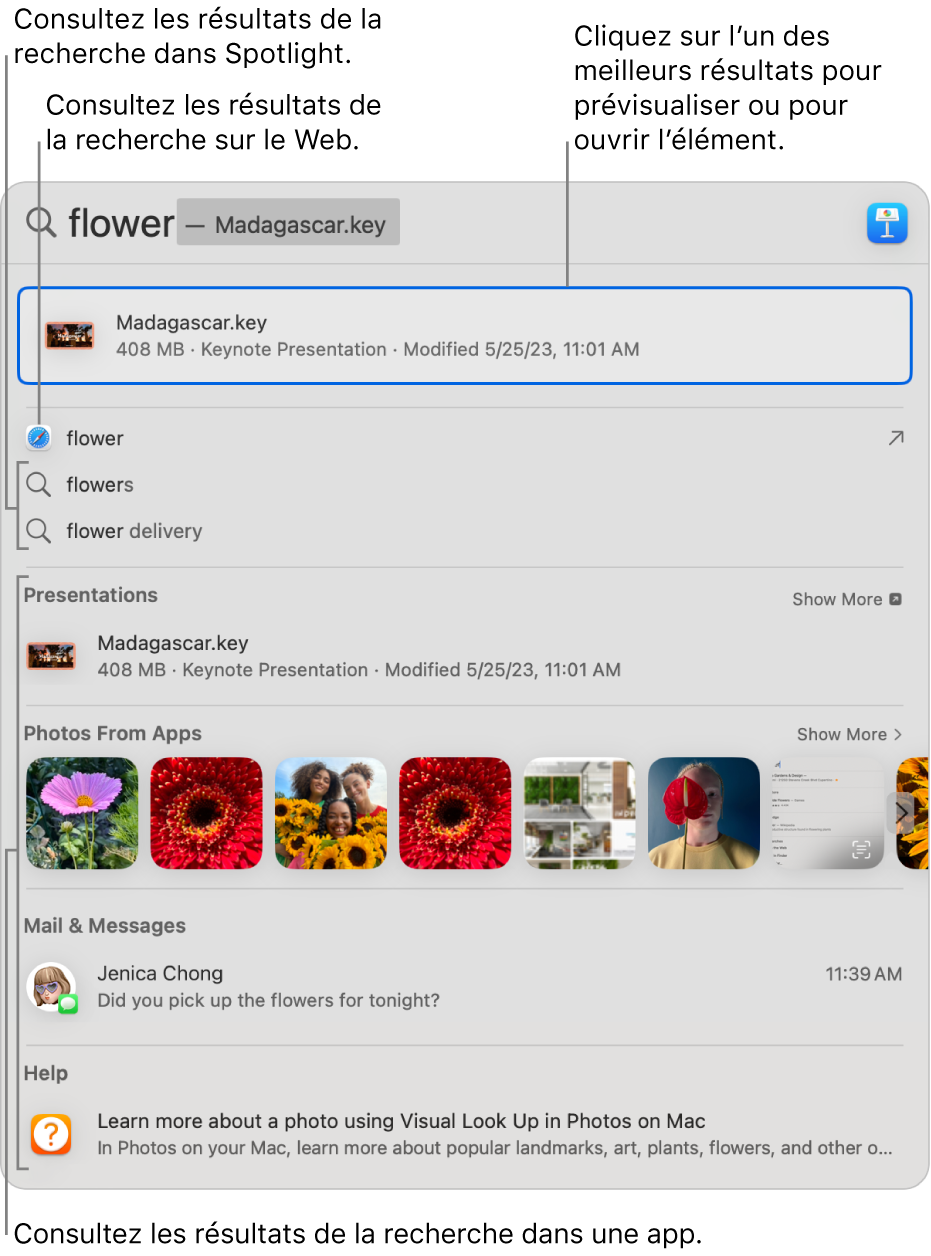The height and width of the screenshot is (1256, 931).
Task: Click the magnifier icon next to flowers suggestion
Action: [39, 485]
